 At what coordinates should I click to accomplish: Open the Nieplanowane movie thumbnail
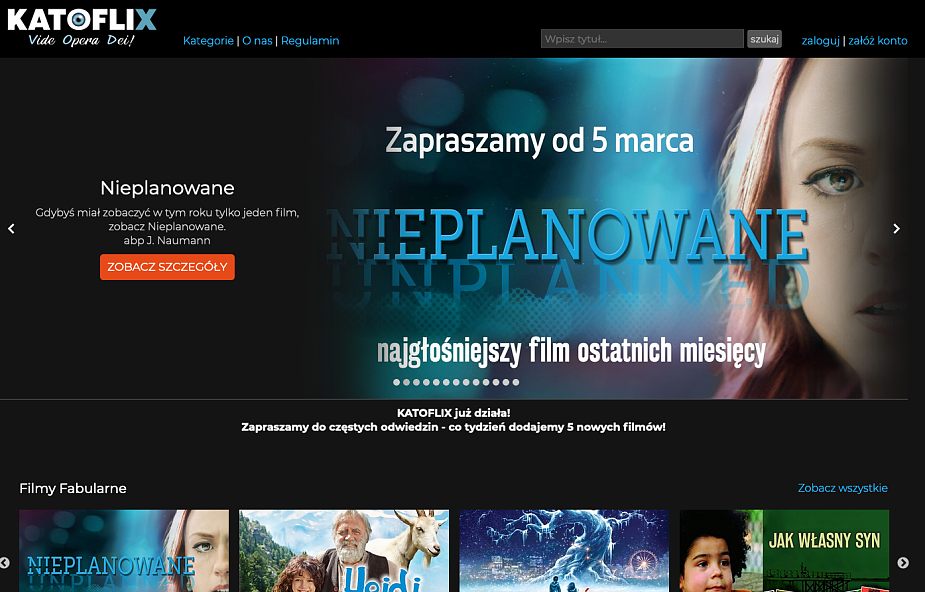point(124,551)
